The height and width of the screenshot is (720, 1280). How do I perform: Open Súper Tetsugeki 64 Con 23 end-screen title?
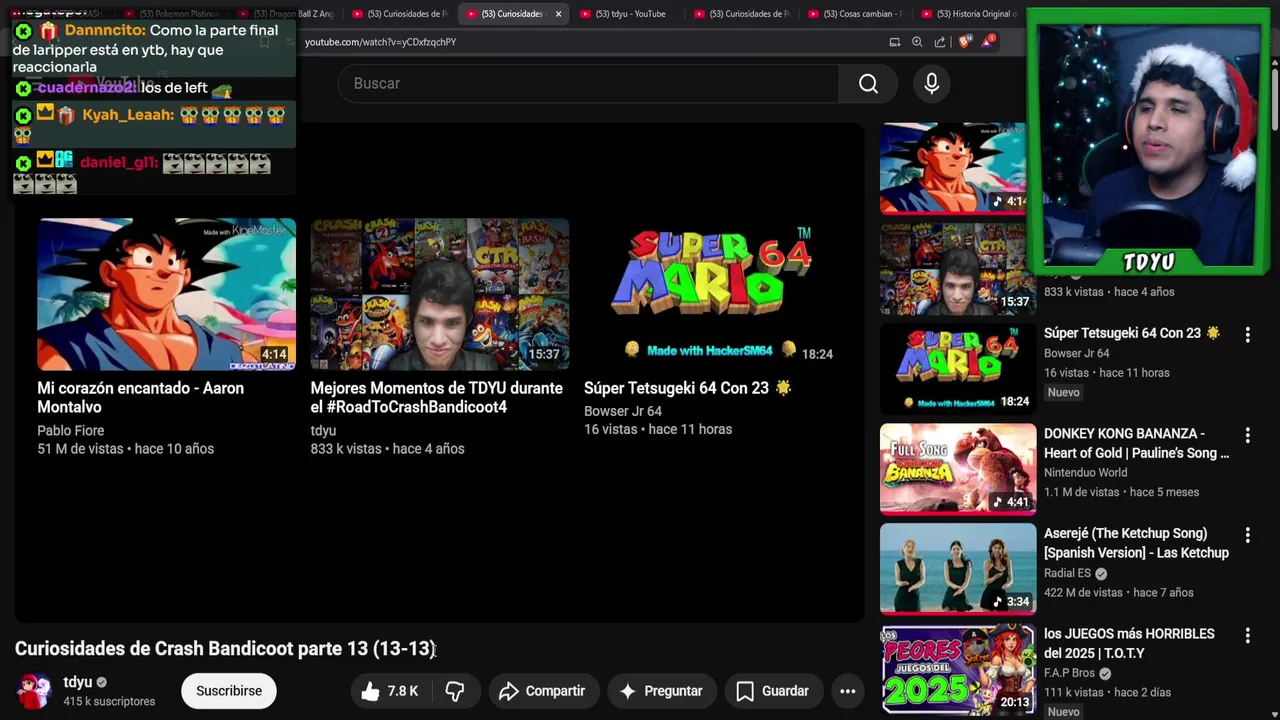[688, 388]
